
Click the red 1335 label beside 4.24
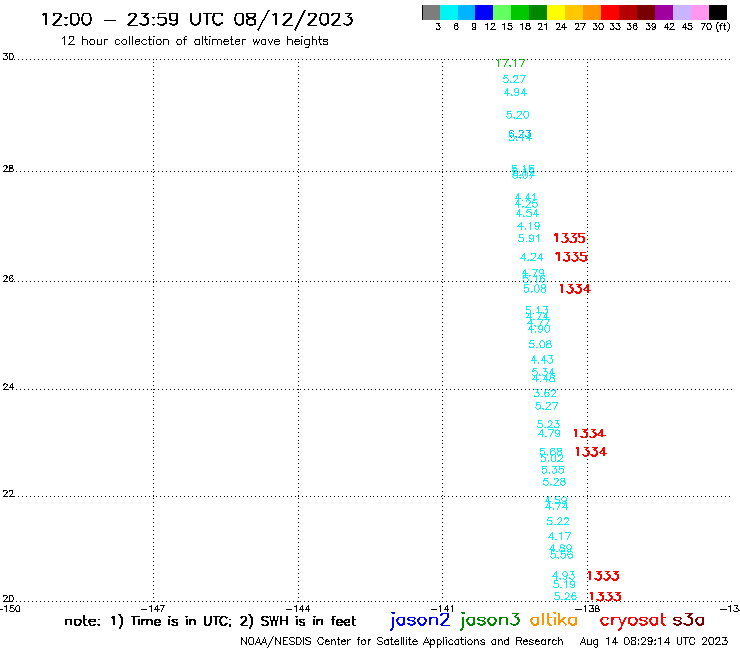[x=571, y=257]
